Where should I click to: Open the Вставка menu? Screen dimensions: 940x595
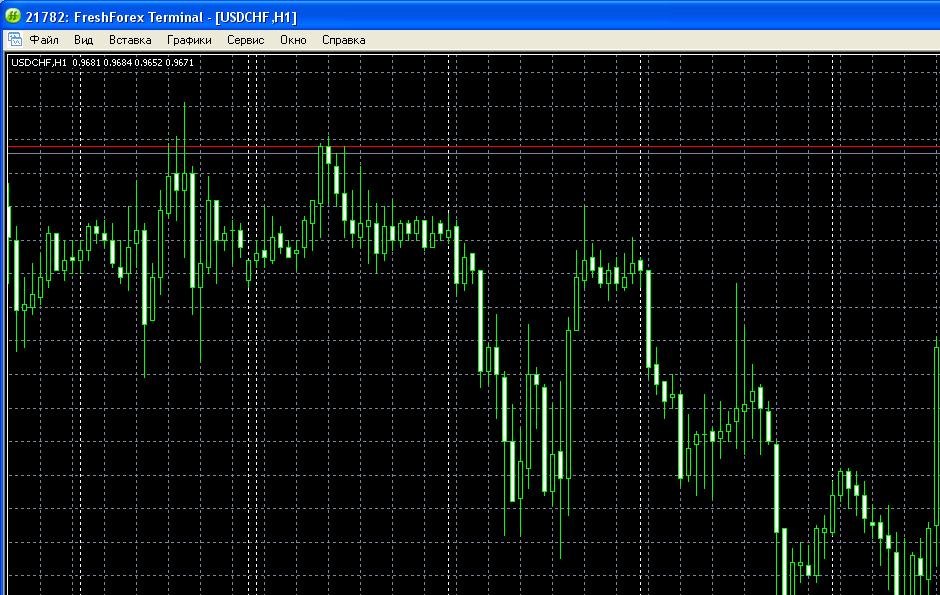click(x=129, y=40)
